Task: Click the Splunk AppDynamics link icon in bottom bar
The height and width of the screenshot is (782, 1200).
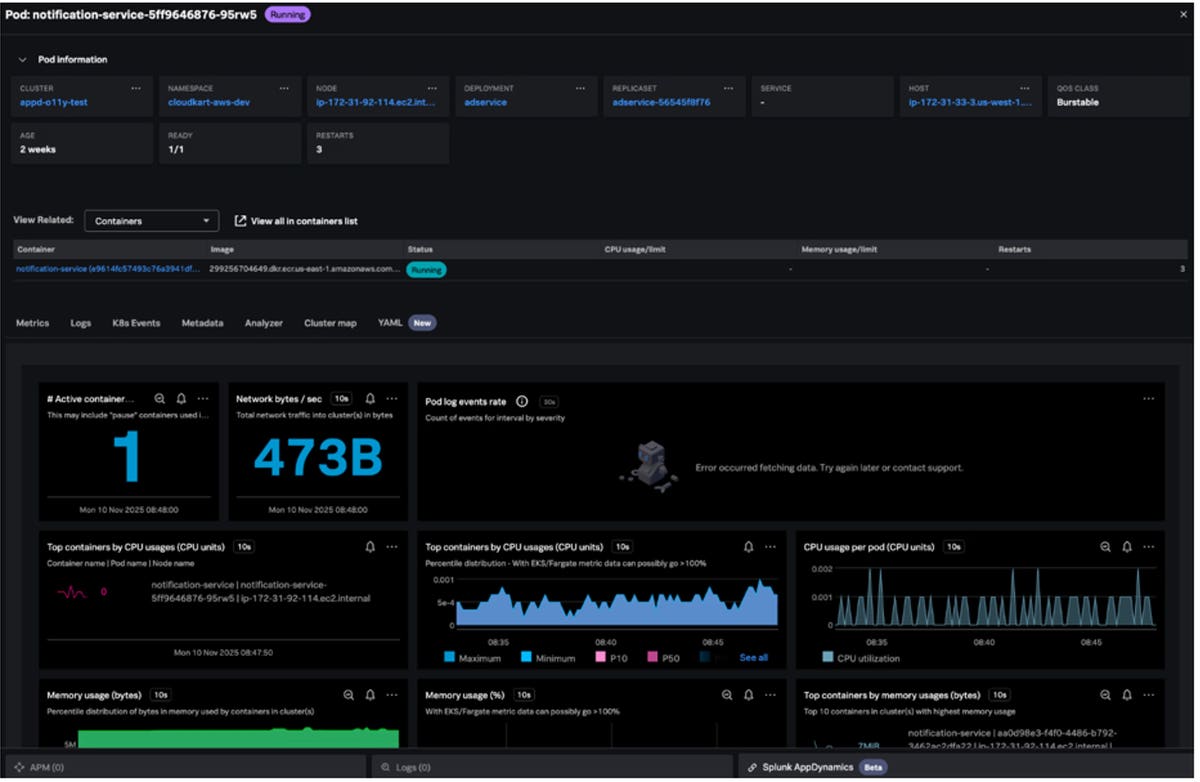Action: tap(755, 766)
